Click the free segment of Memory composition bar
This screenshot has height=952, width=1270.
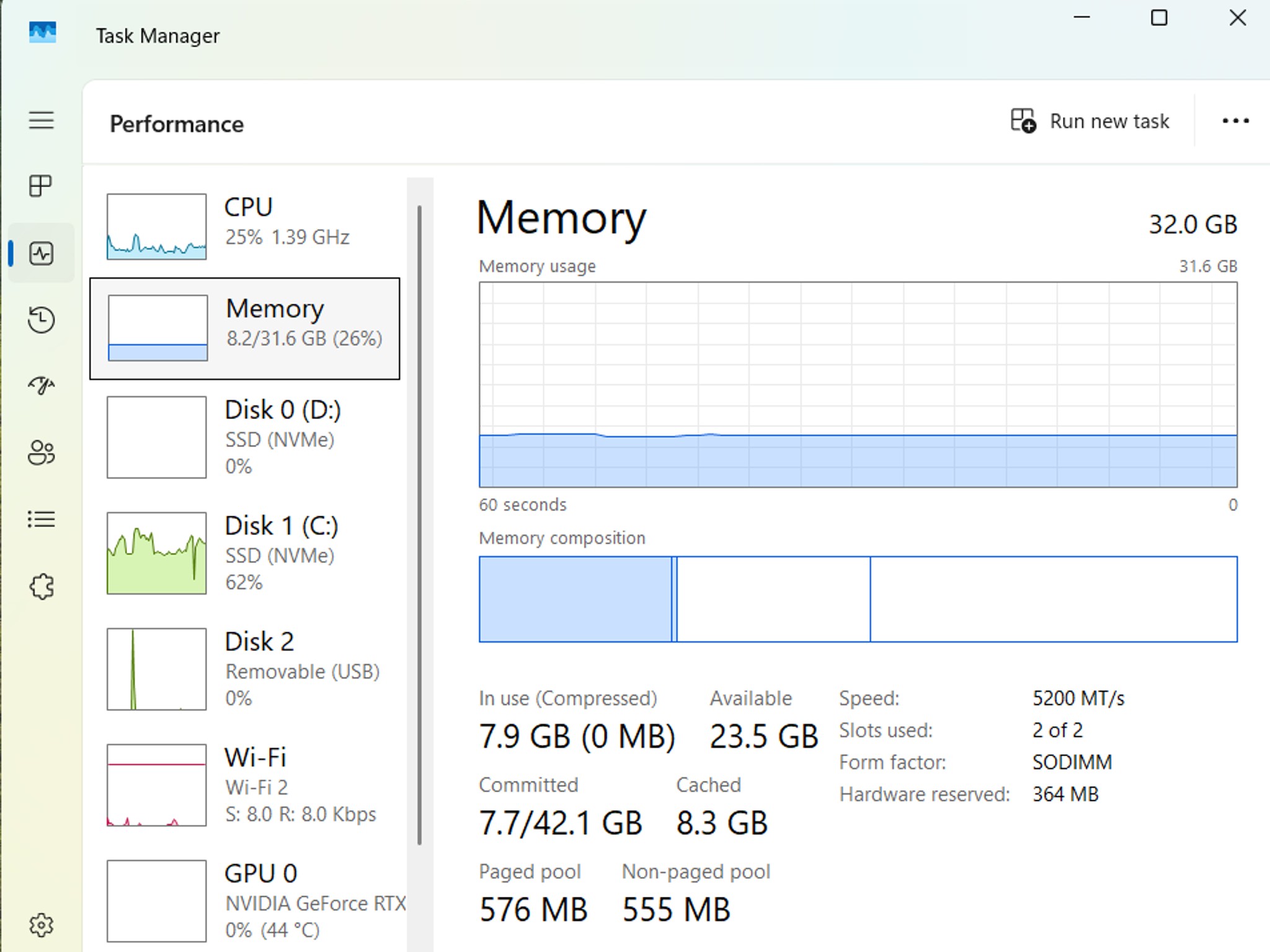pyautogui.click(x=1054, y=599)
